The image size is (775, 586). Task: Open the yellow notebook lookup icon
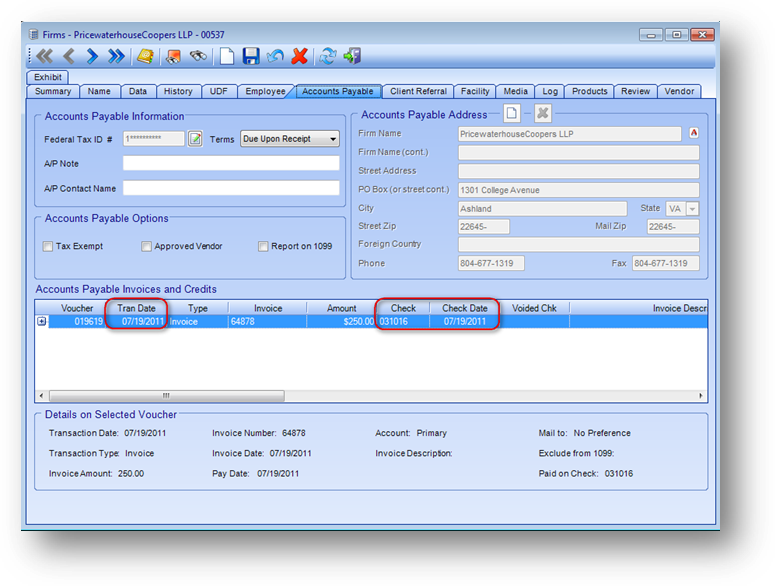click(145, 56)
